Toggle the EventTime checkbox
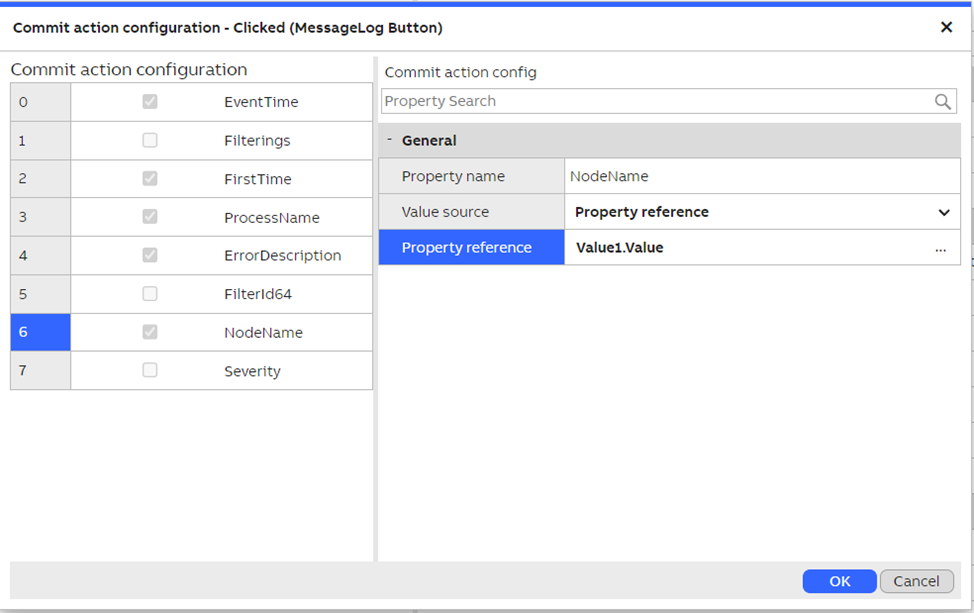The height and width of the screenshot is (613, 974). pyautogui.click(x=150, y=101)
